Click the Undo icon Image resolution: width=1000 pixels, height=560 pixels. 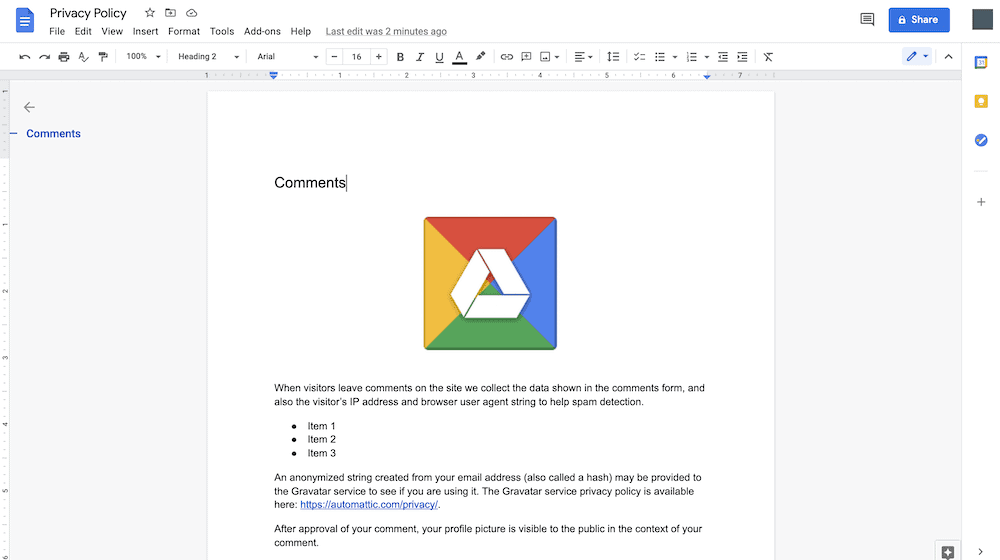[24, 57]
